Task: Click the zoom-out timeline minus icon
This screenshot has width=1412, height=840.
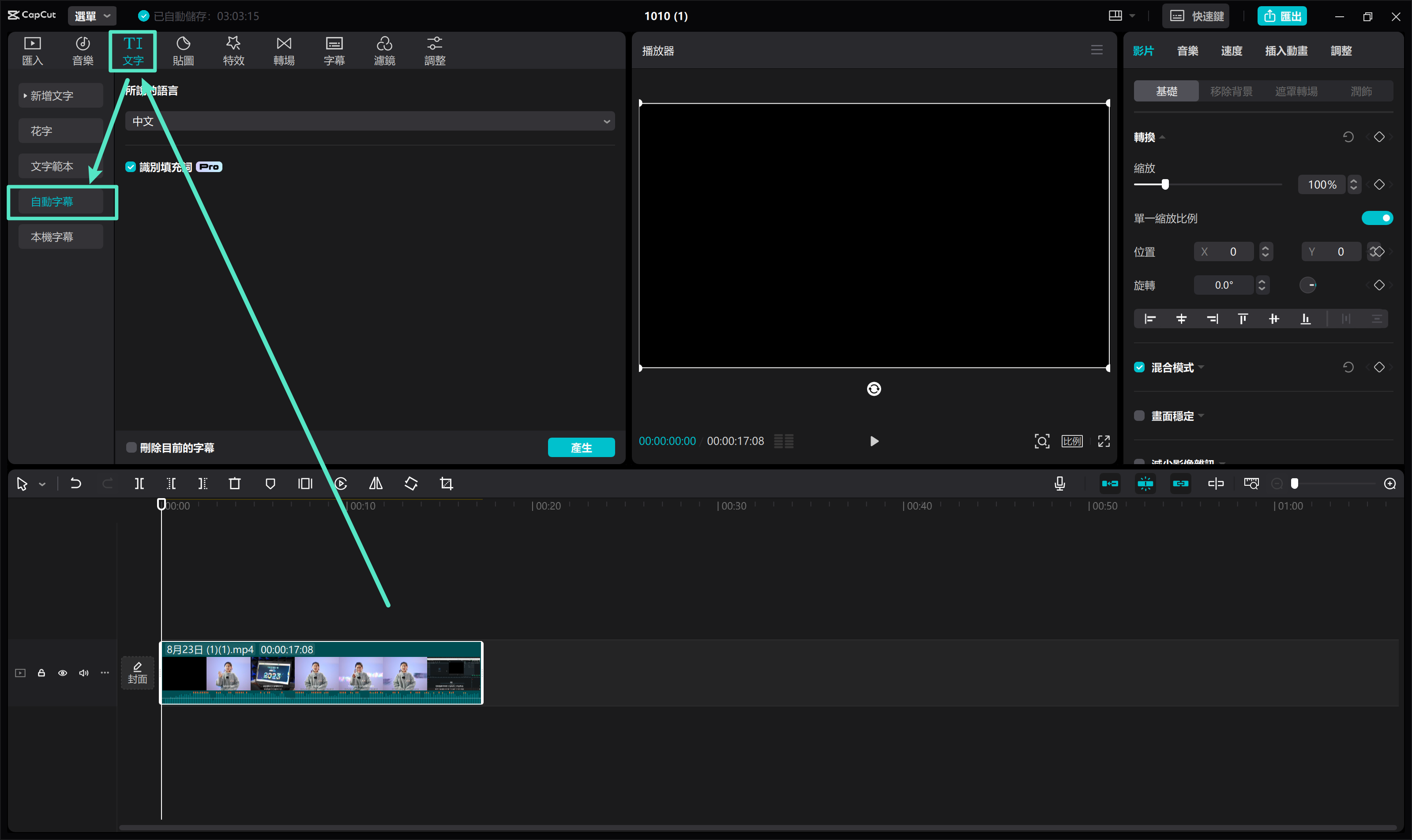Action: point(1277,484)
